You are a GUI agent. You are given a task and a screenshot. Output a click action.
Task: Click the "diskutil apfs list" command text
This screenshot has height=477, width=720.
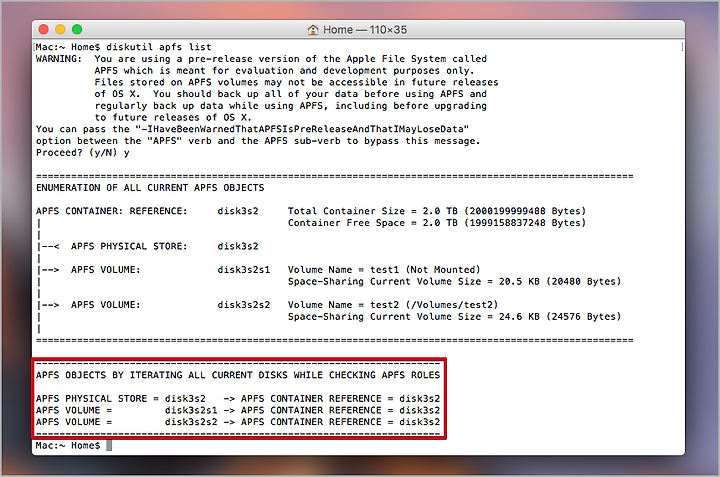click(x=158, y=47)
